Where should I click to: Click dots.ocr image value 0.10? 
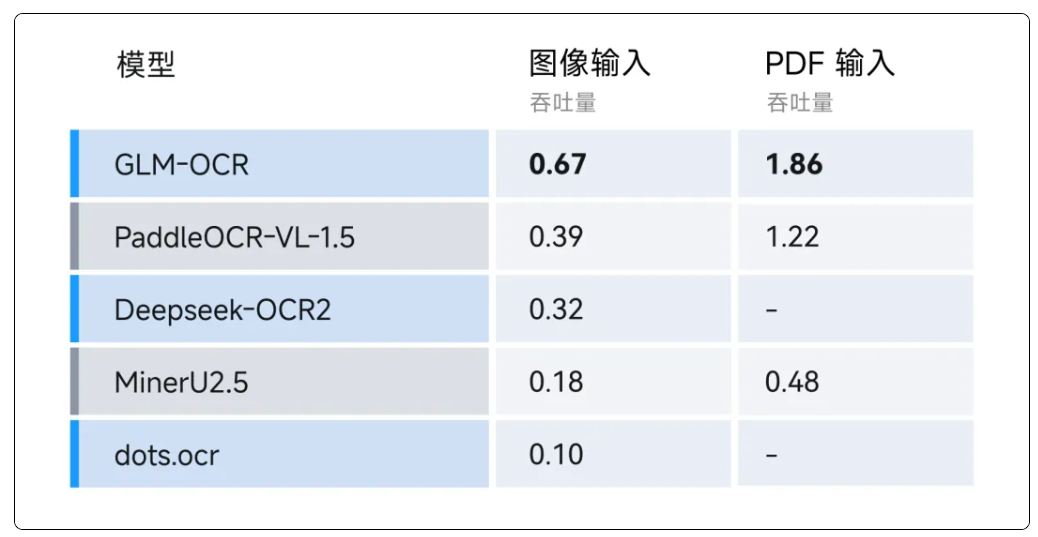(556, 455)
